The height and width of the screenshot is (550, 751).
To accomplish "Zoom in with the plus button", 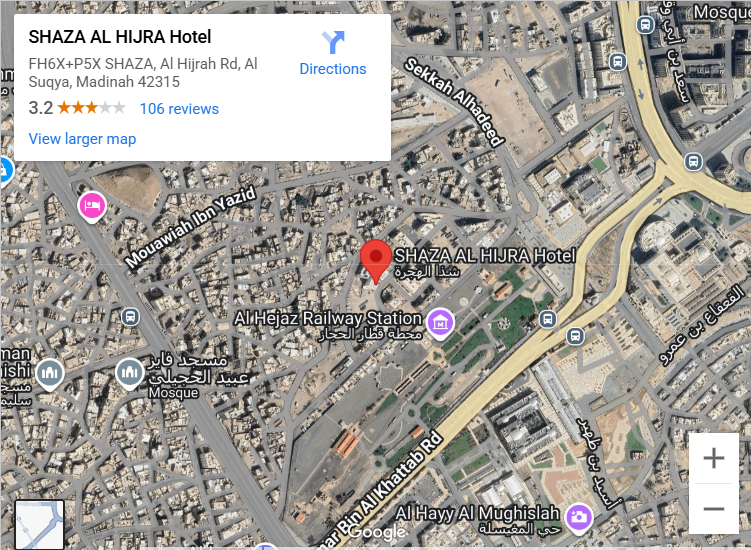I will click(x=714, y=458).
